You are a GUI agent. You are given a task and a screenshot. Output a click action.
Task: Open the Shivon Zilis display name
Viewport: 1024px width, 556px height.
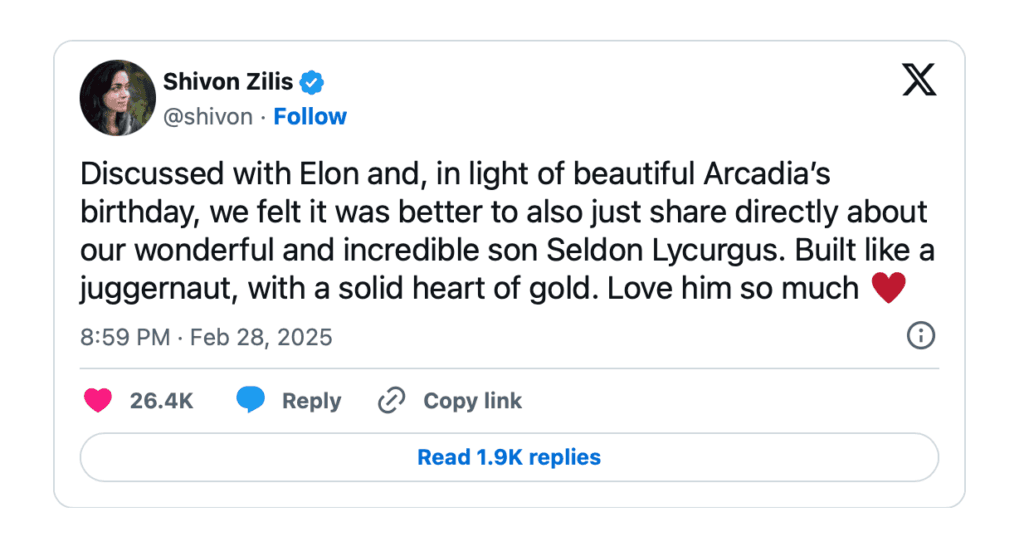coord(228,82)
